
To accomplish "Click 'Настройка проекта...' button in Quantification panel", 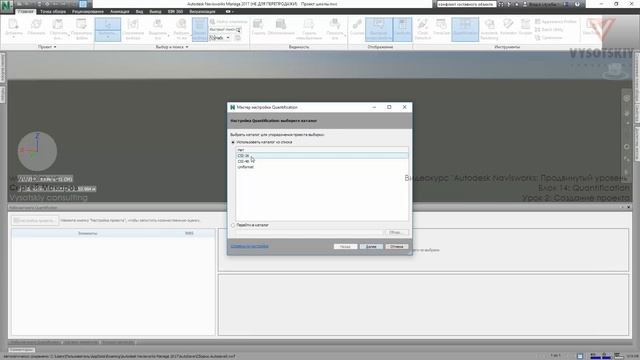I will tap(35, 220).
